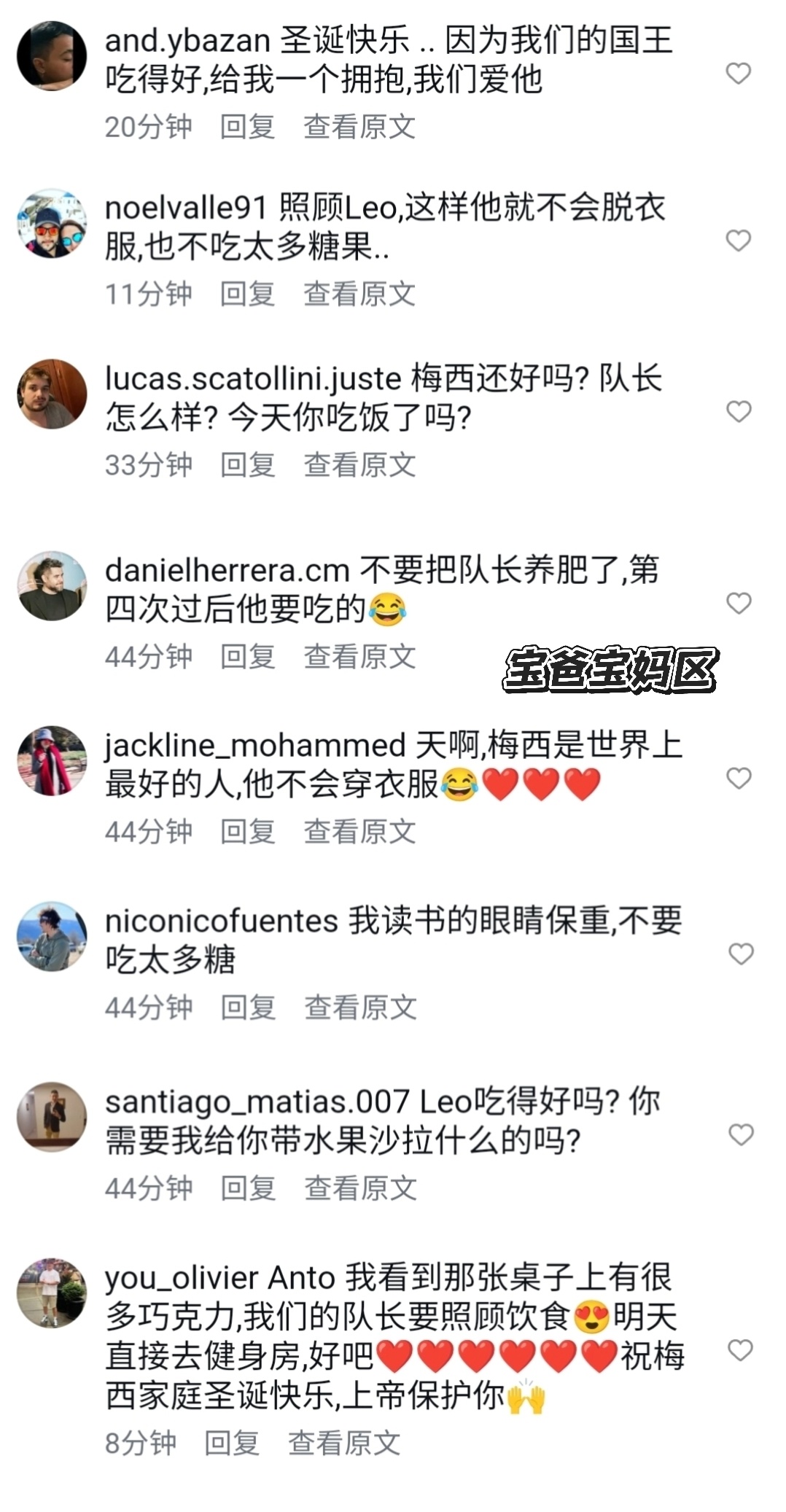Screen dimensions: 786x1512
Task: Open noelvalle91's profile picture
Action: tap(52, 223)
